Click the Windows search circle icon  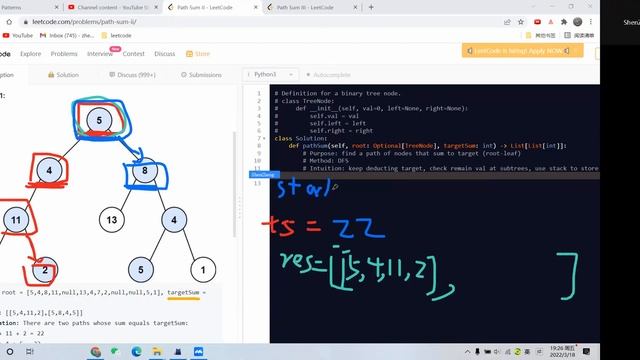pyautogui.click(x=10, y=351)
